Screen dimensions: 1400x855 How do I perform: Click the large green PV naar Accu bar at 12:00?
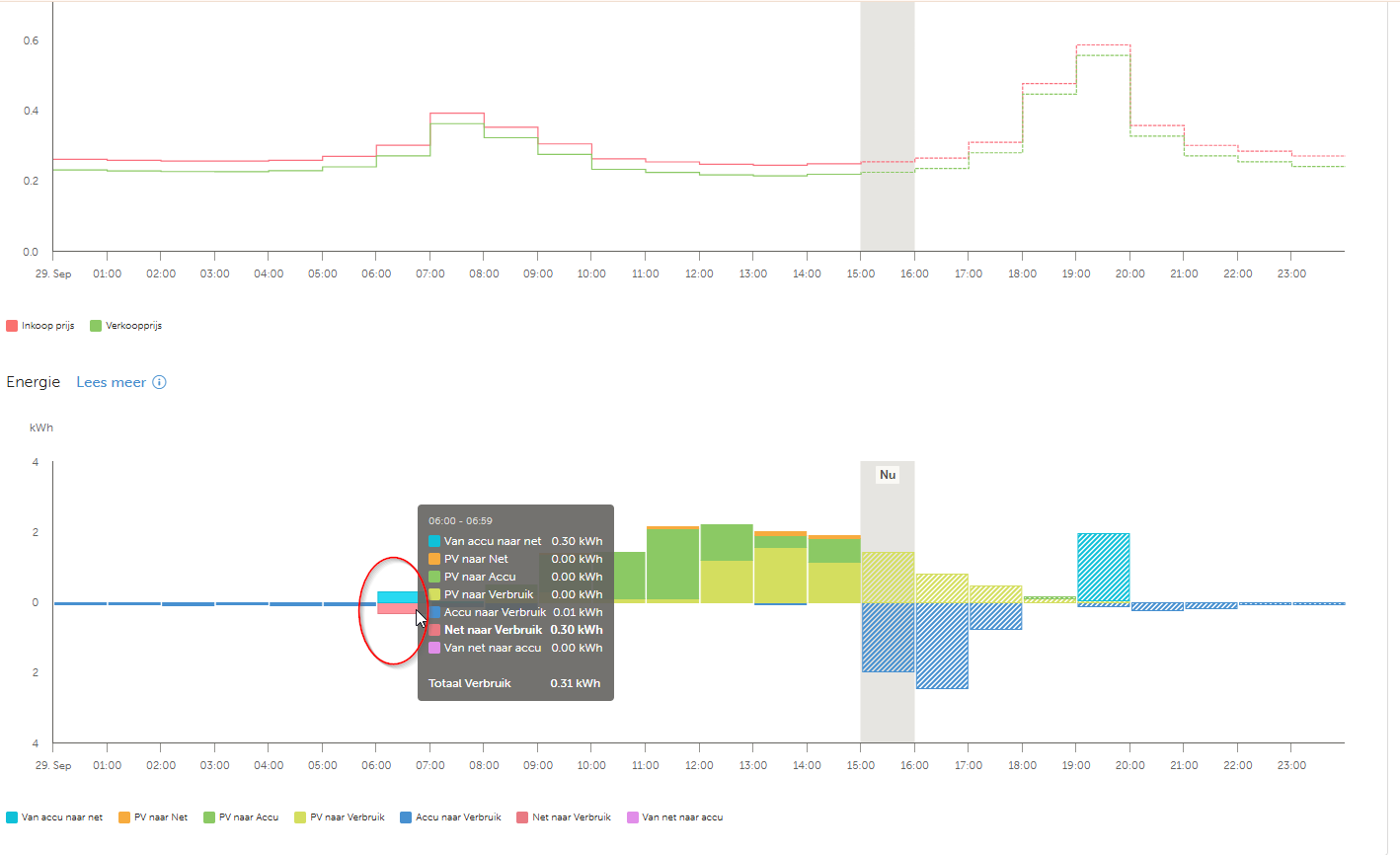[x=727, y=542]
